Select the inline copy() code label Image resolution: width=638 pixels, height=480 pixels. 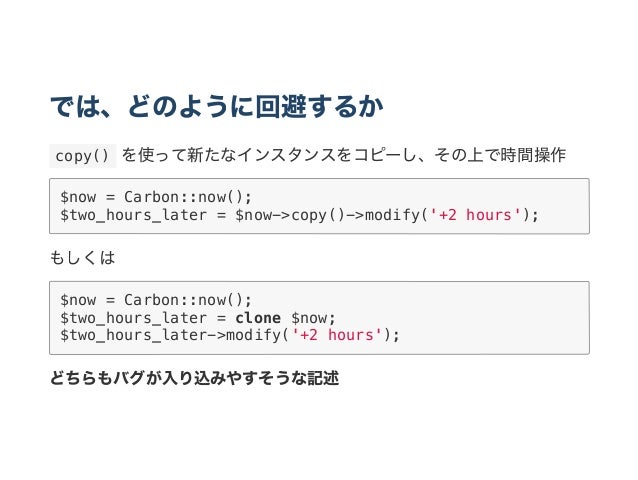[x=83, y=156]
